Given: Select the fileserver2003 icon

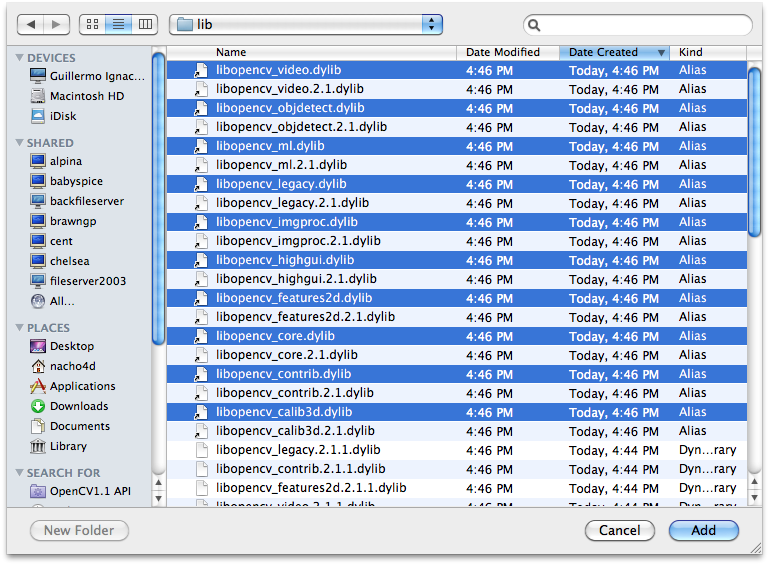Looking at the screenshot, I should click(x=38, y=281).
